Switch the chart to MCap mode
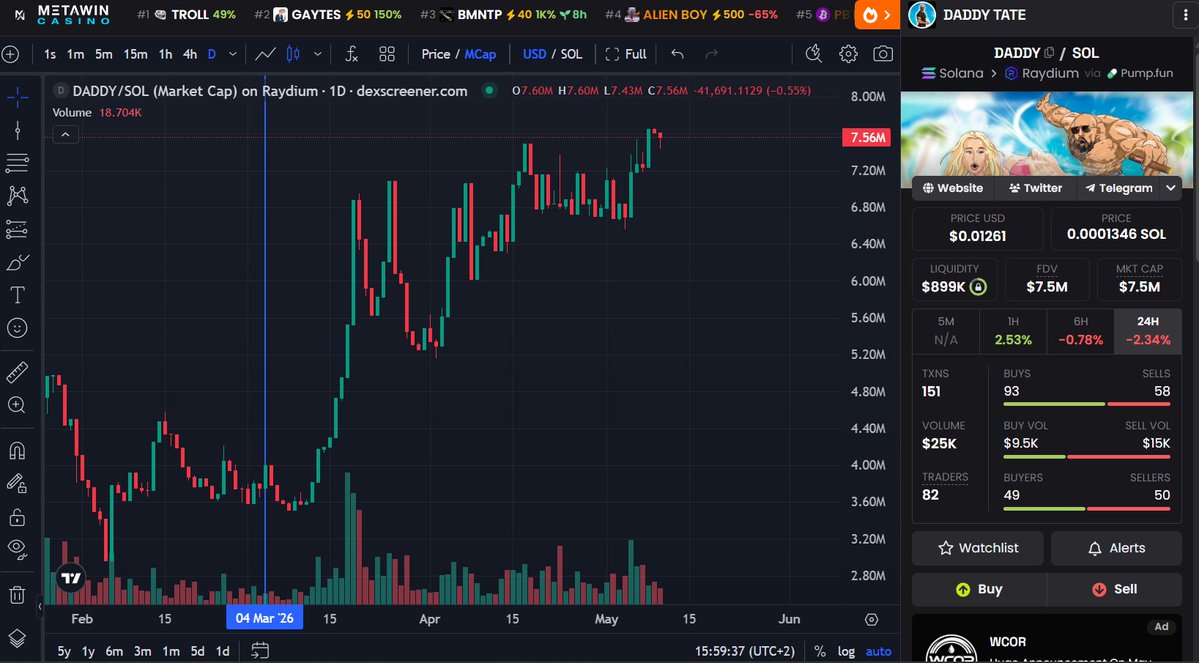 pos(480,54)
